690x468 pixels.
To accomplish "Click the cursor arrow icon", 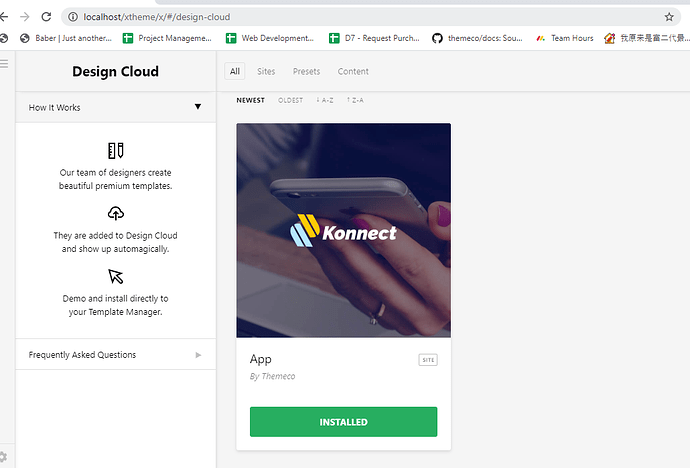I will tap(116, 276).
